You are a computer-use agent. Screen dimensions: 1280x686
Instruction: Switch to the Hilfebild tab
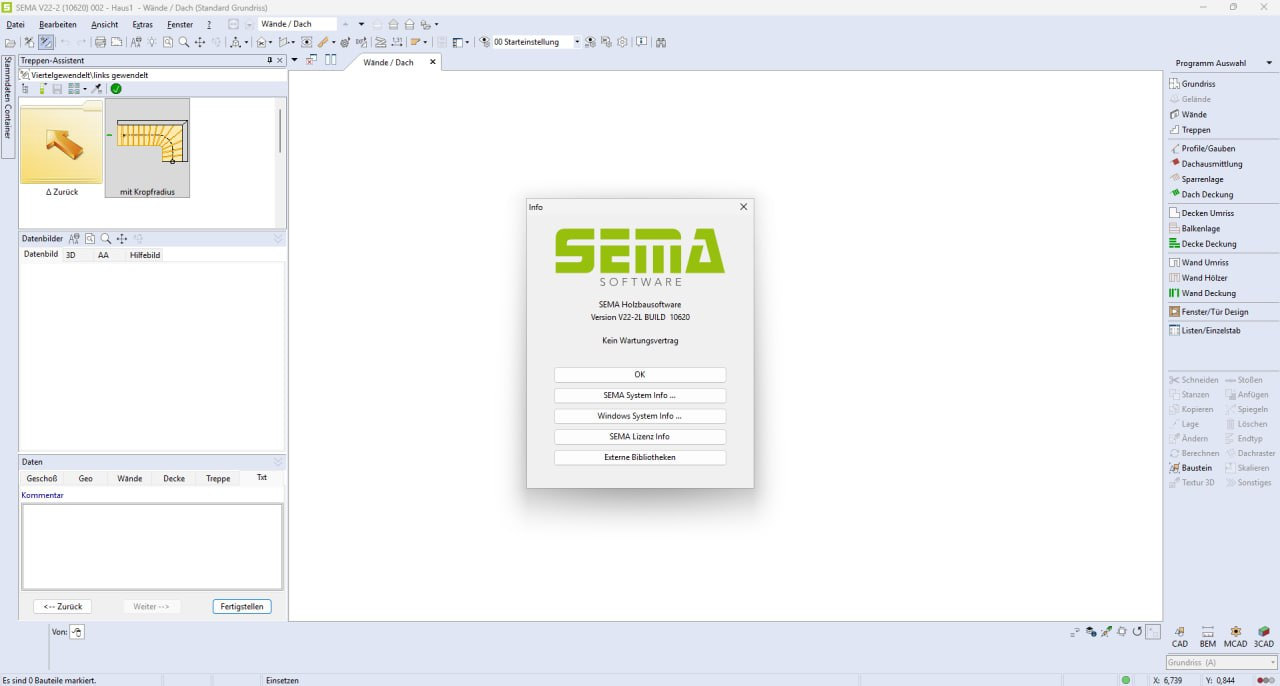tap(145, 255)
